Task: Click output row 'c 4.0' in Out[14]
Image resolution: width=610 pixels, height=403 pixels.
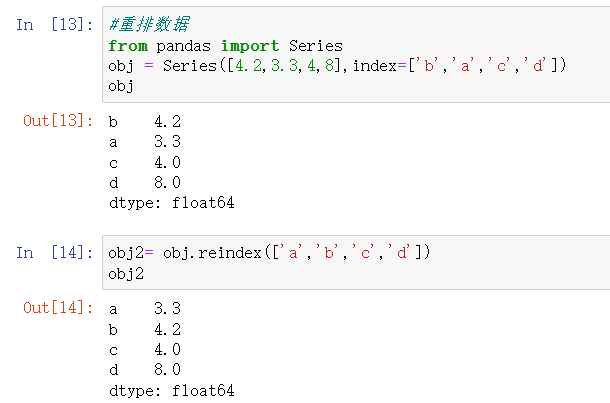Action: pyautogui.click(x=145, y=350)
